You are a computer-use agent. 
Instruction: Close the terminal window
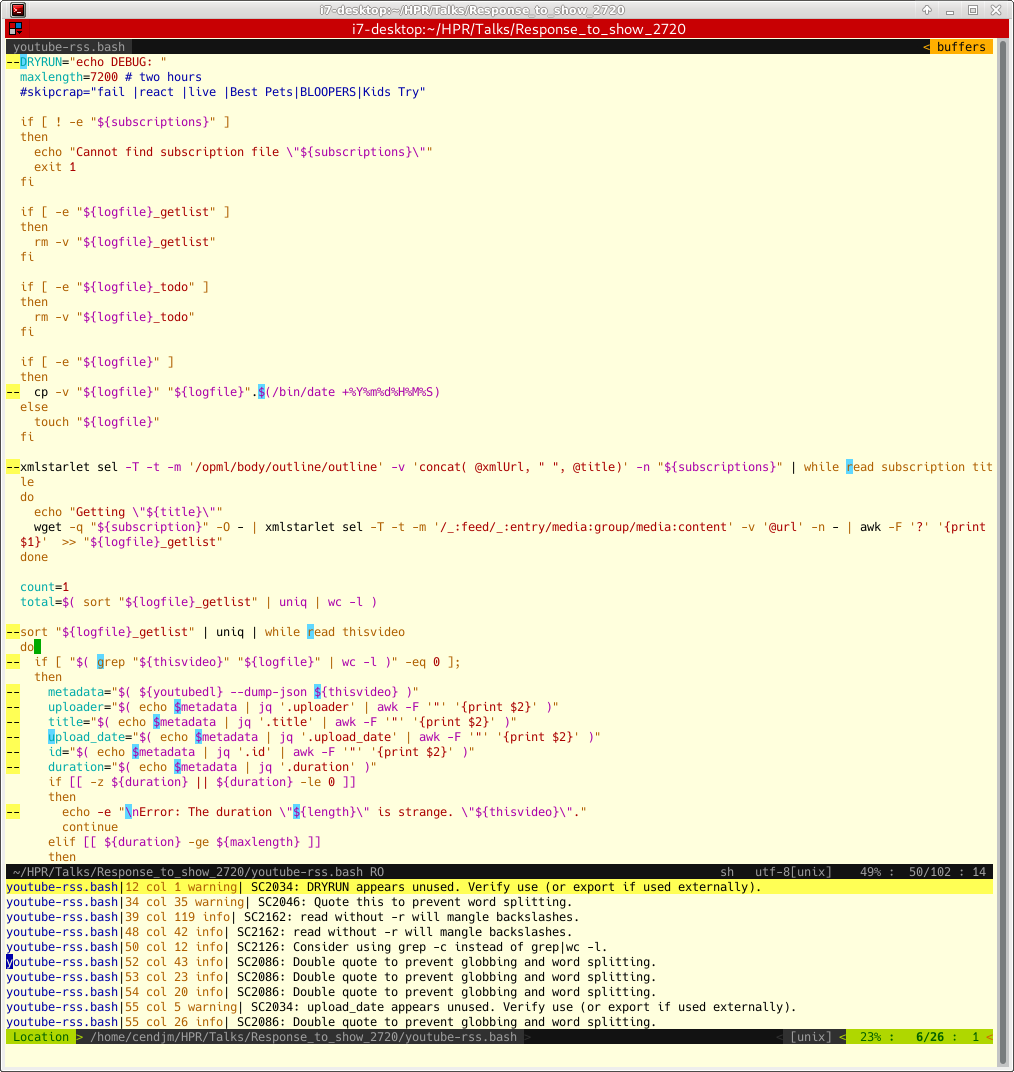click(x=996, y=10)
